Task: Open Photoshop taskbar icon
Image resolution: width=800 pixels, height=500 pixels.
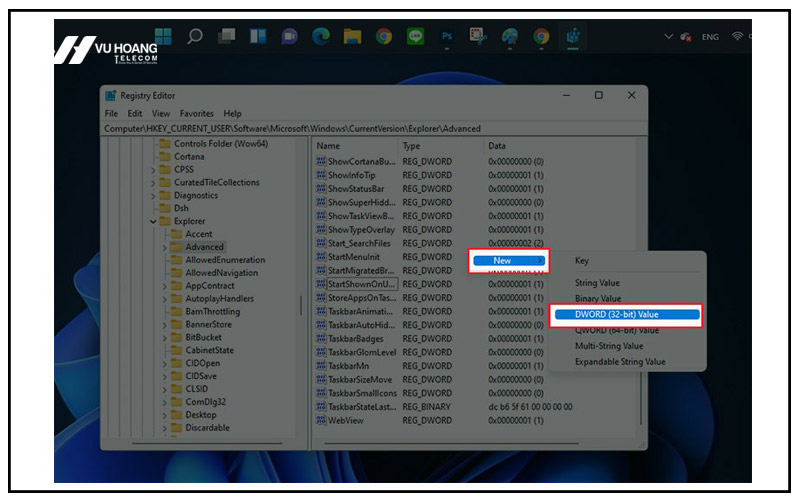Action: point(447,36)
